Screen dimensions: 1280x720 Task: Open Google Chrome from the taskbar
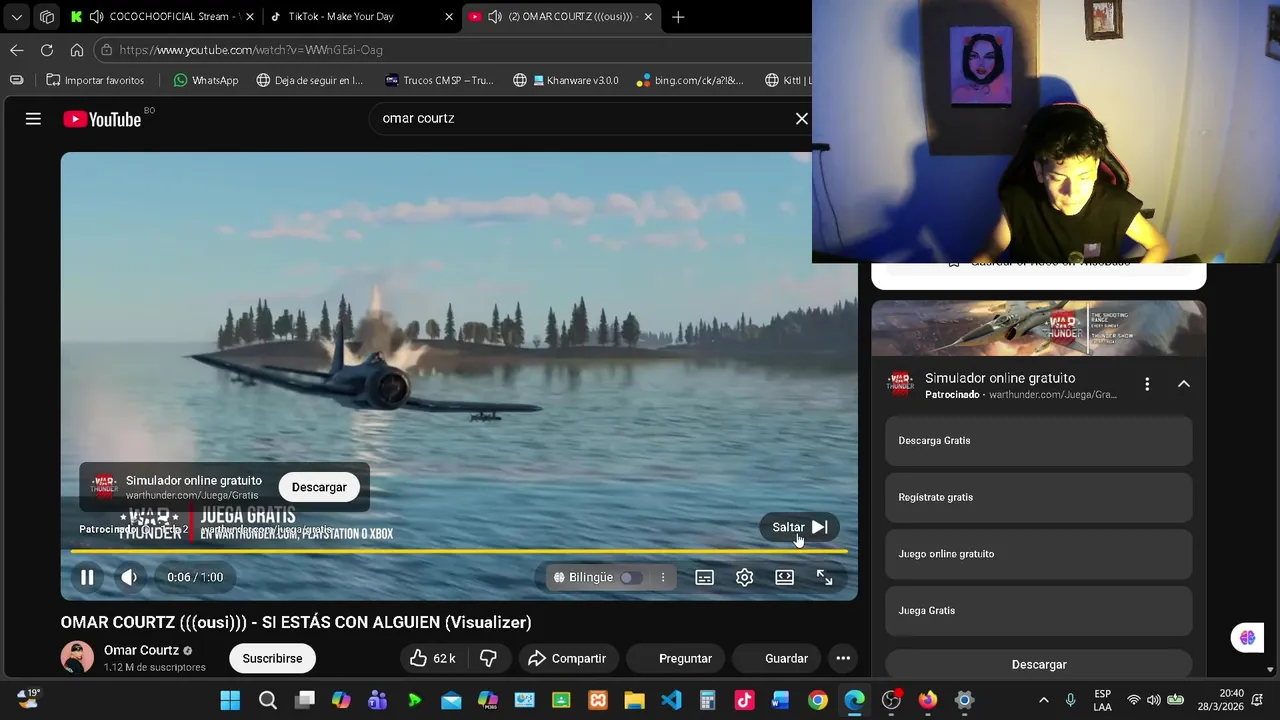coord(818,700)
